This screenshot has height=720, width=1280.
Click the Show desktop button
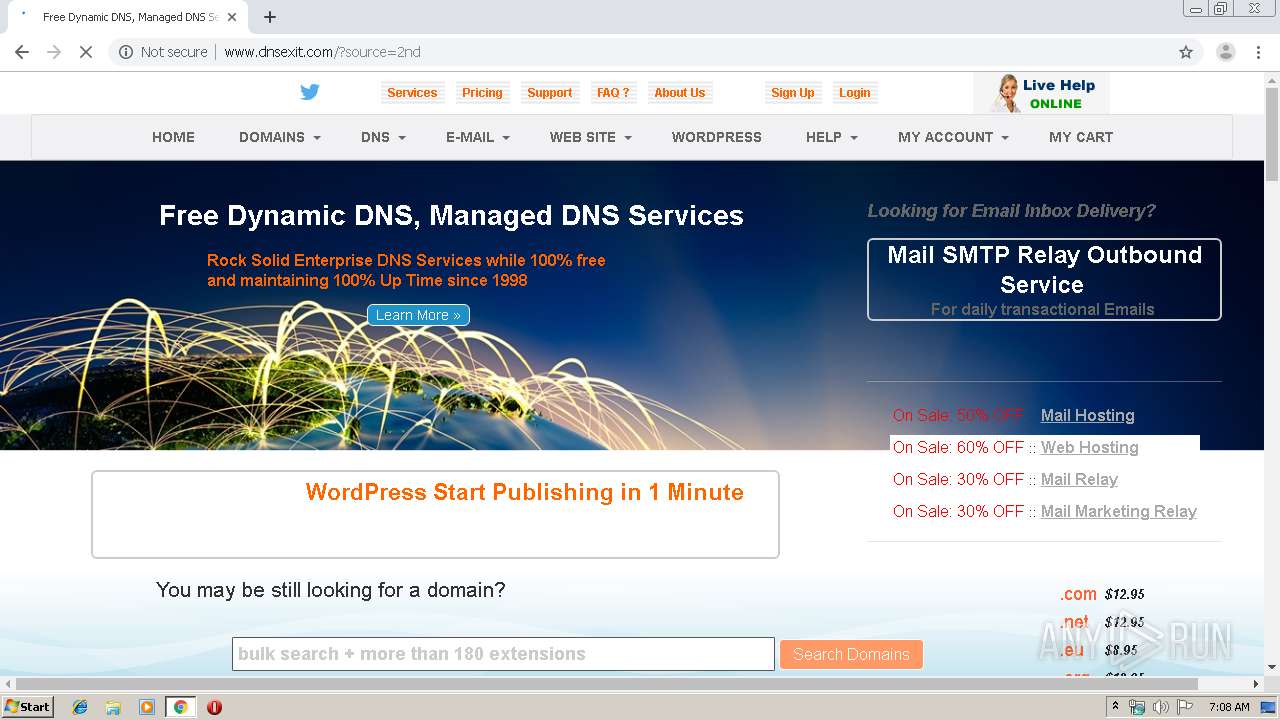(1270, 707)
